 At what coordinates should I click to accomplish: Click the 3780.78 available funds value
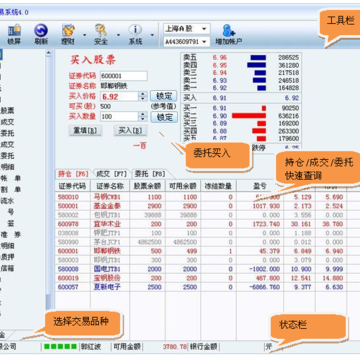click(175, 347)
